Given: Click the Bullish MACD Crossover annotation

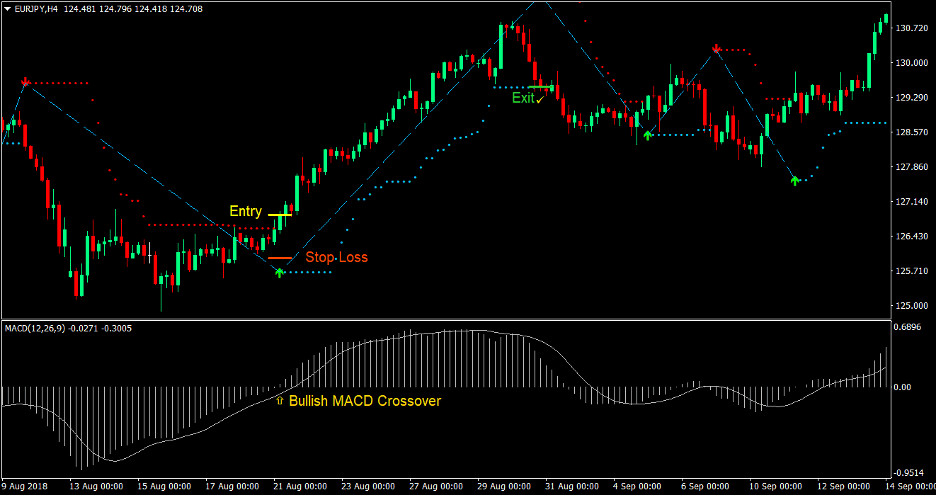Looking at the screenshot, I should [365, 401].
